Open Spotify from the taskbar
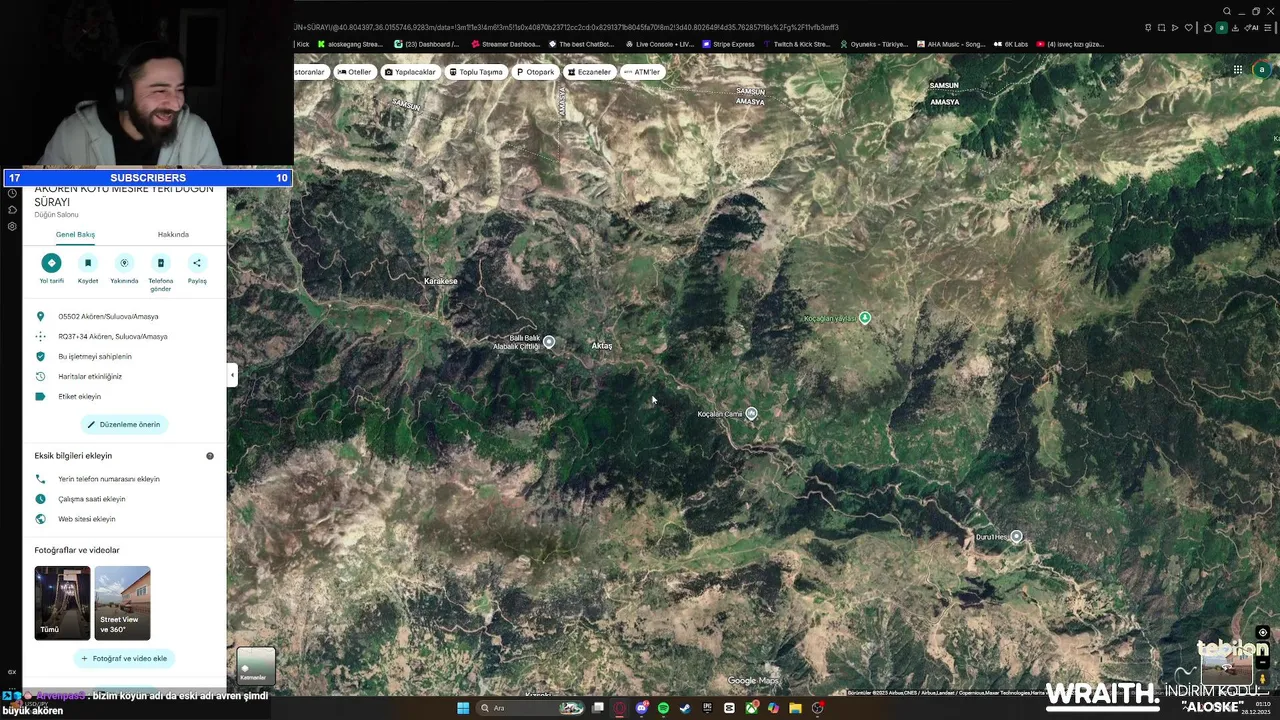 pos(663,708)
